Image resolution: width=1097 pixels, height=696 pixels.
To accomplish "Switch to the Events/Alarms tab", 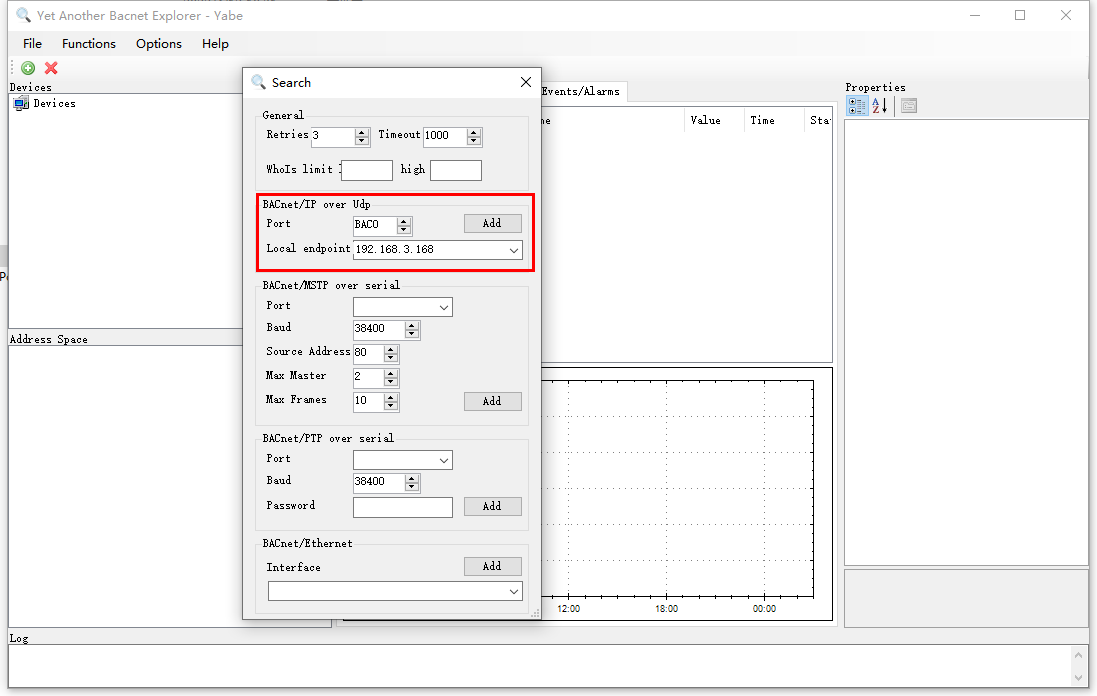I will coord(581,92).
